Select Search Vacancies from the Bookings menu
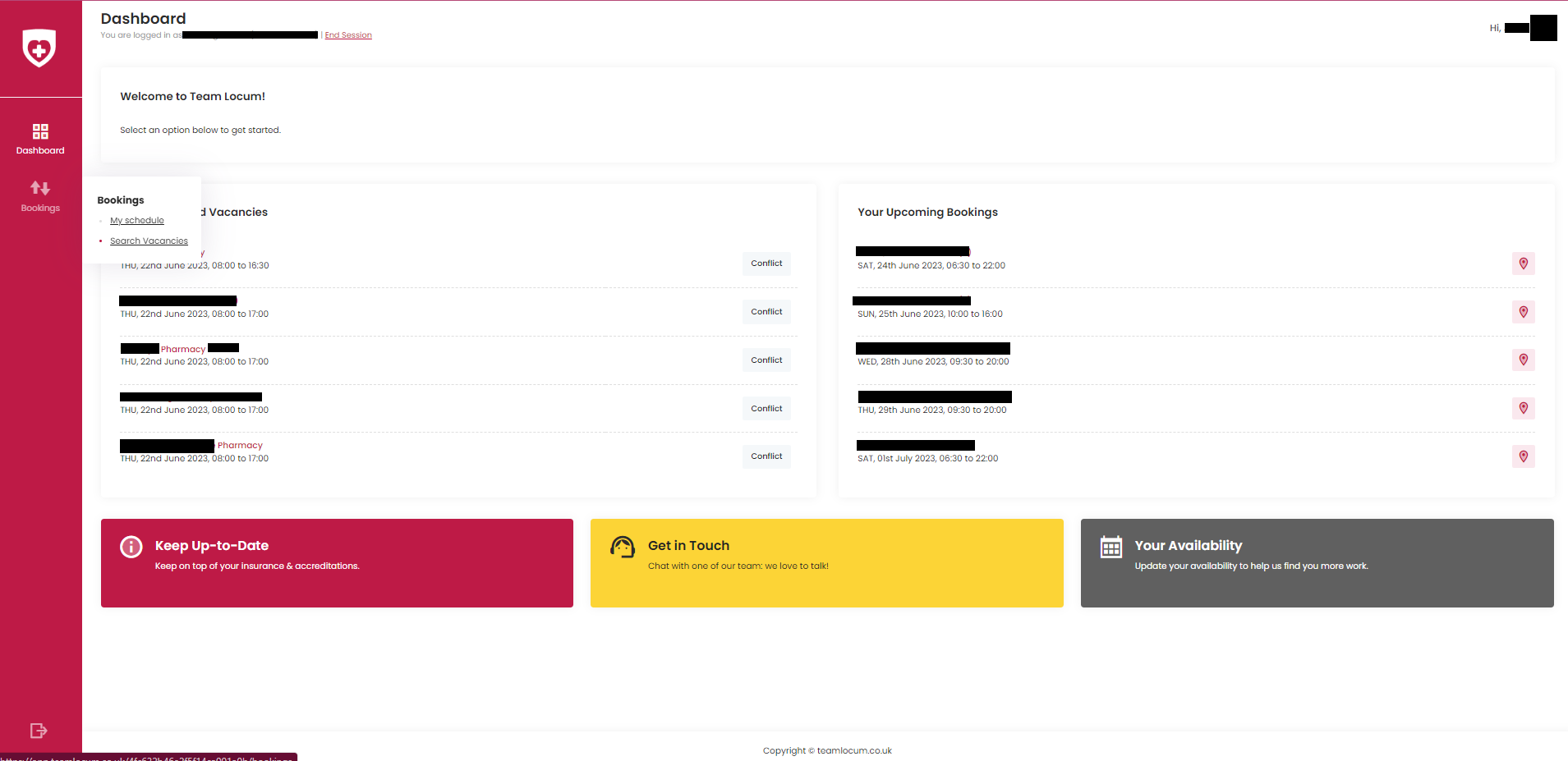Image resolution: width=1568 pixels, height=761 pixels. pyautogui.click(x=149, y=241)
